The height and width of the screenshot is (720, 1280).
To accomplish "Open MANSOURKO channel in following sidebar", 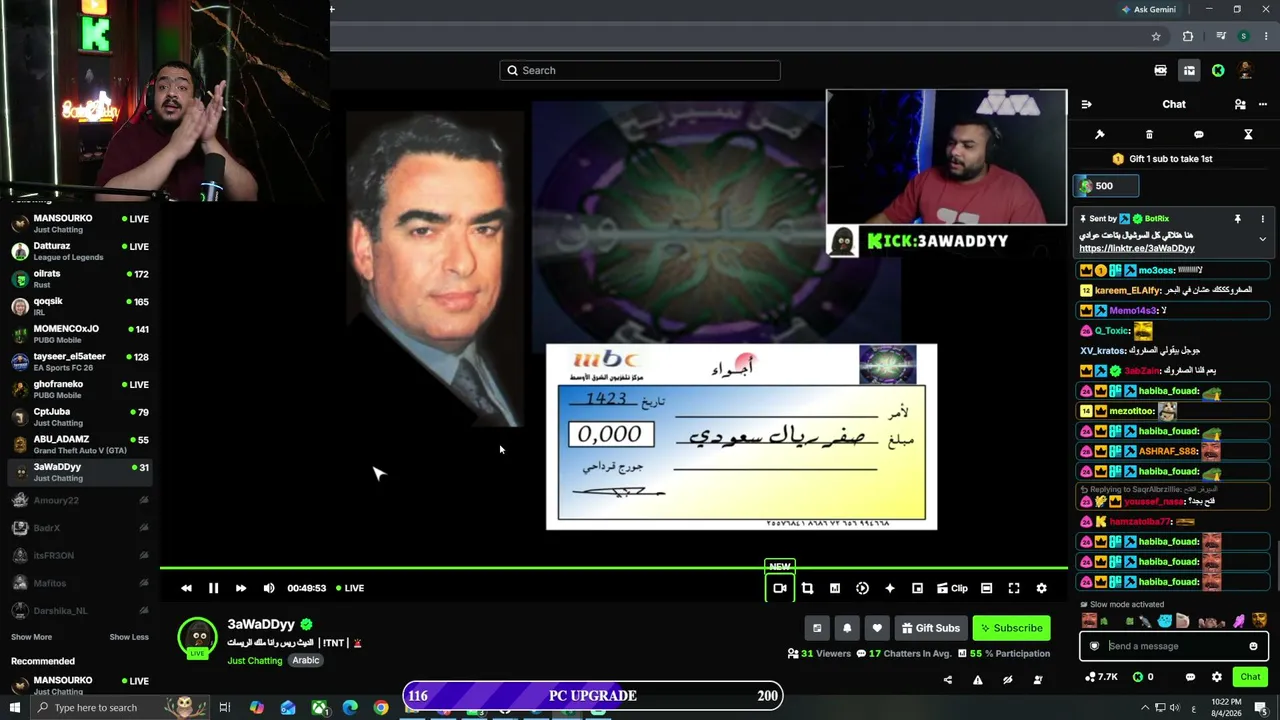I will 80,224.
